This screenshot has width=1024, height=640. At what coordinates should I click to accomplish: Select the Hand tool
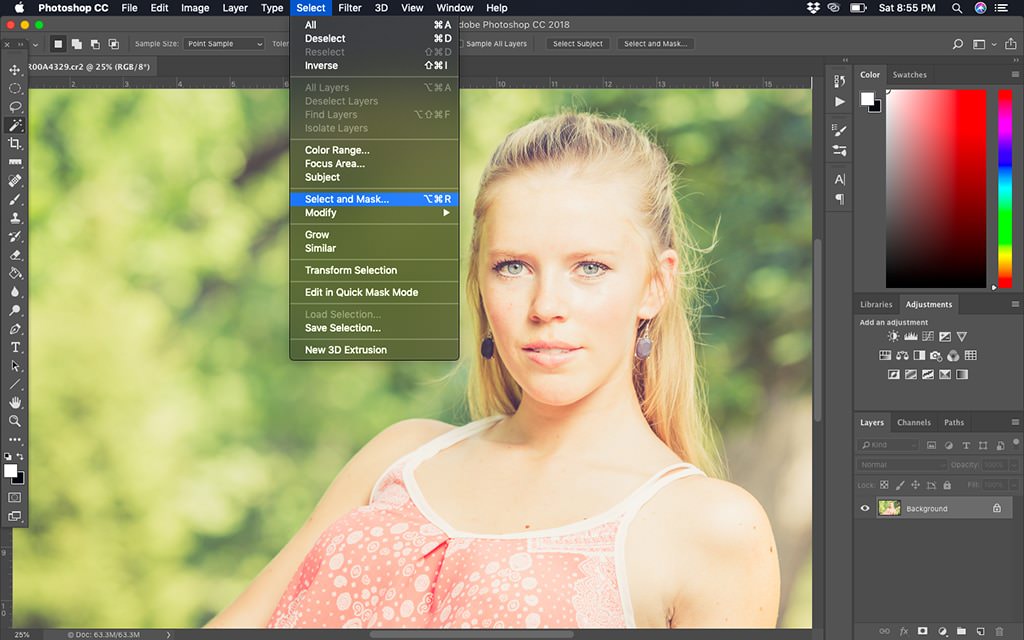[x=15, y=402]
